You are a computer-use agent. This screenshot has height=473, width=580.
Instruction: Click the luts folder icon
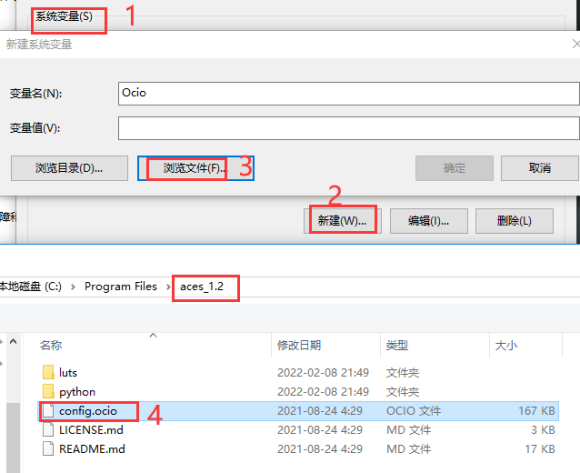click(x=48, y=372)
